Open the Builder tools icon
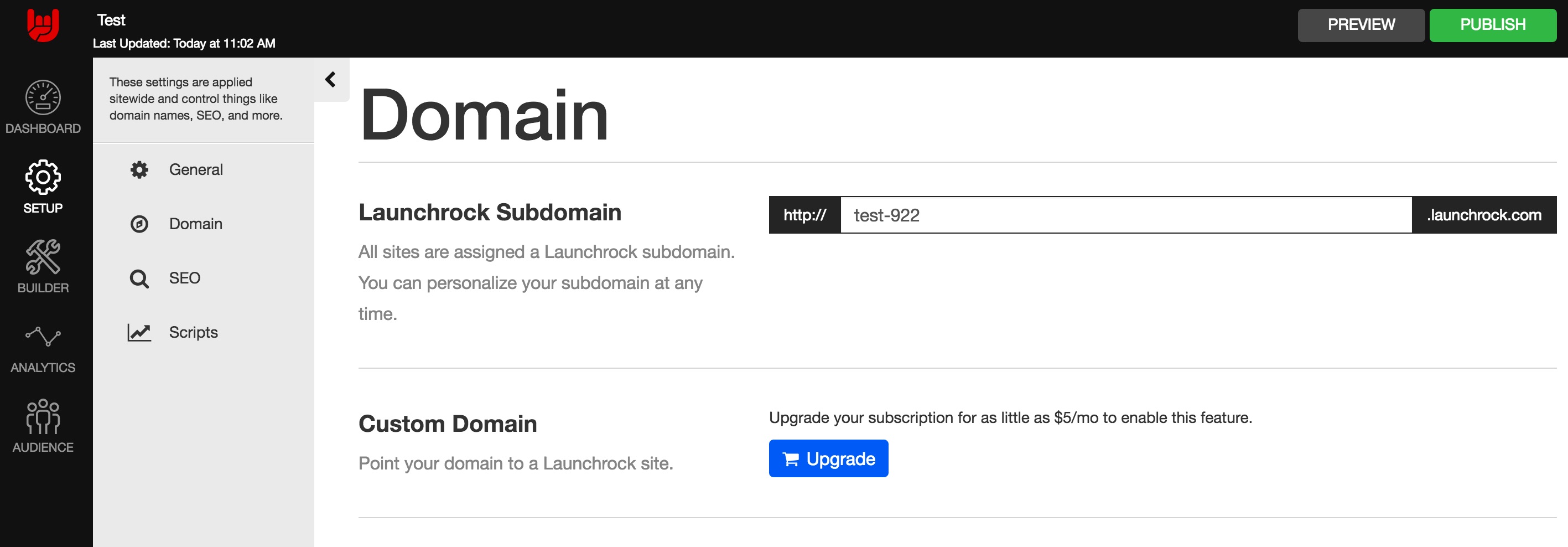 [43, 256]
